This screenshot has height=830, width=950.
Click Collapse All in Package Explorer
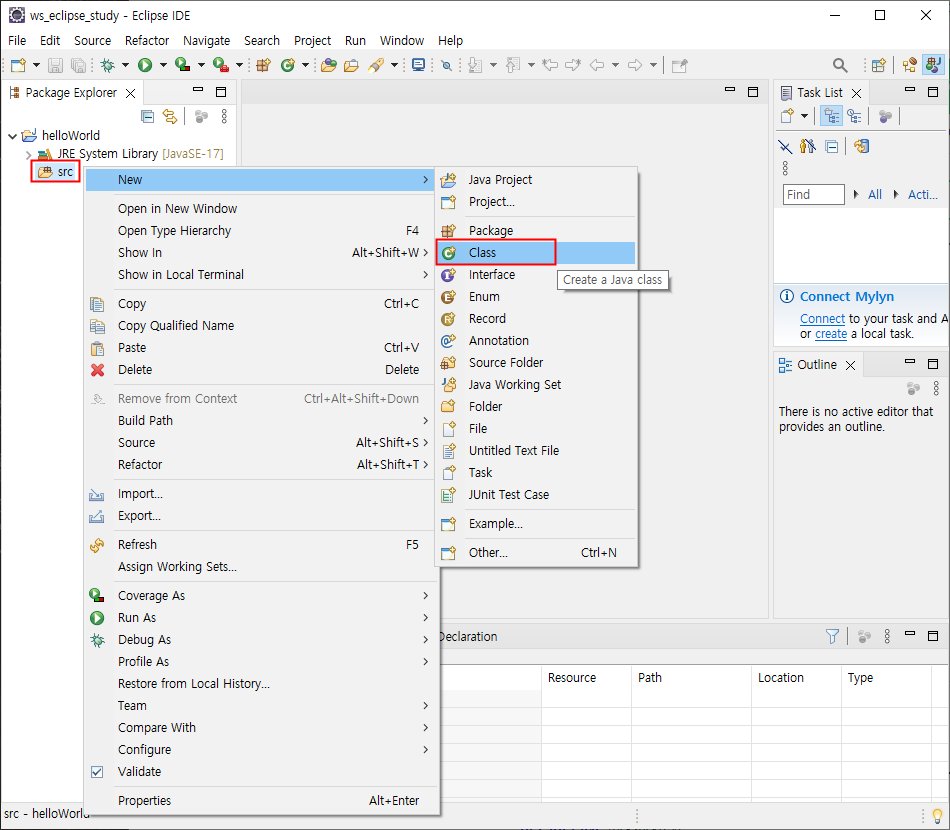click(147, 116)
